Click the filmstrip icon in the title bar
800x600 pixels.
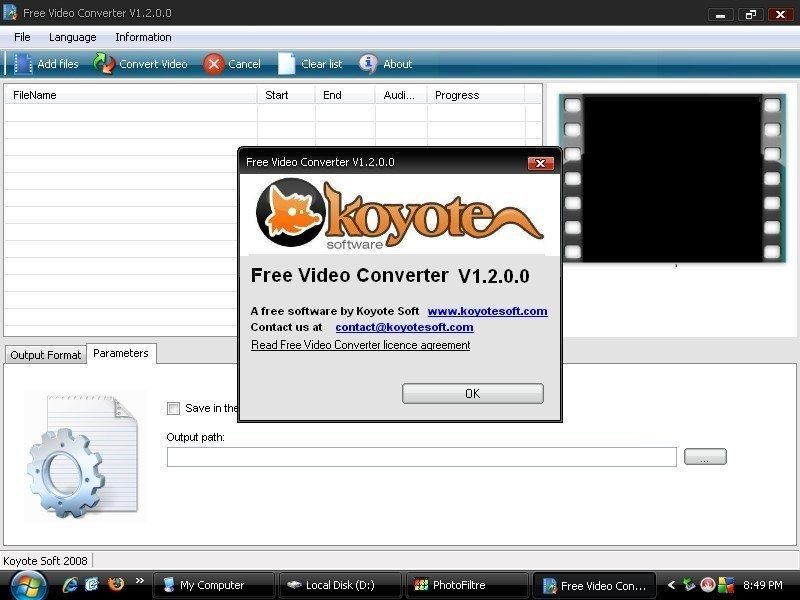point(9,13)
